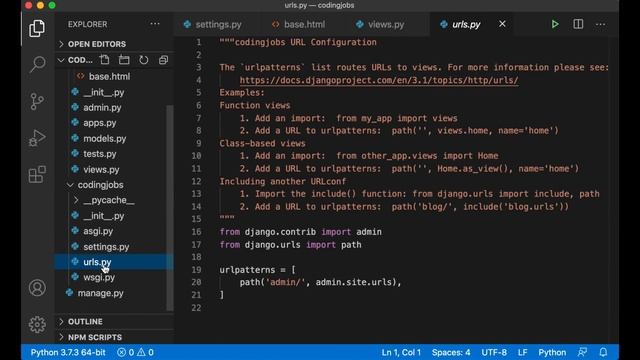Open the Run and Debug view

(37, 138)
